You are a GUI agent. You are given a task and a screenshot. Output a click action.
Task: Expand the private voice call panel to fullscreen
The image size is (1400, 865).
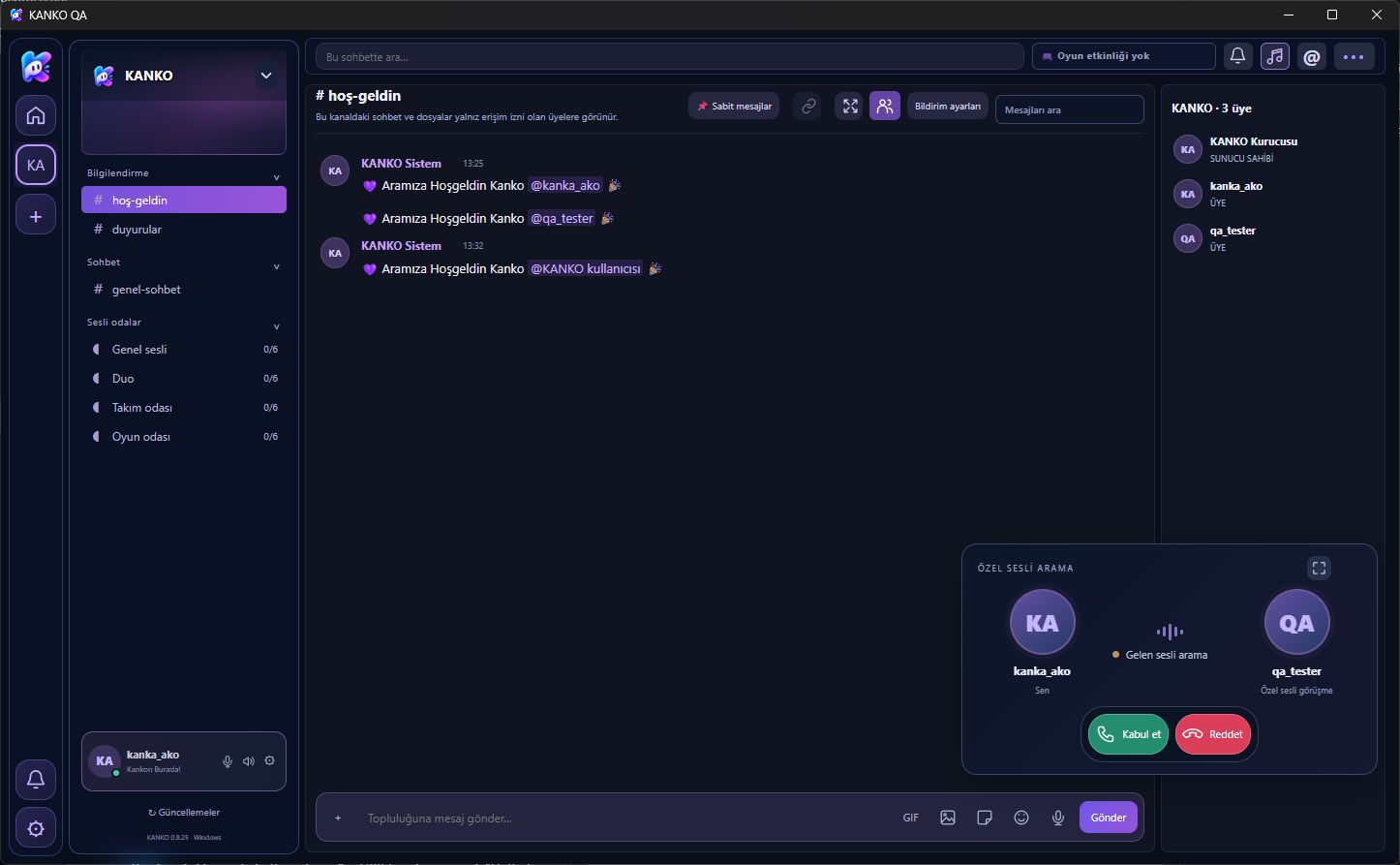(1319, 569)
